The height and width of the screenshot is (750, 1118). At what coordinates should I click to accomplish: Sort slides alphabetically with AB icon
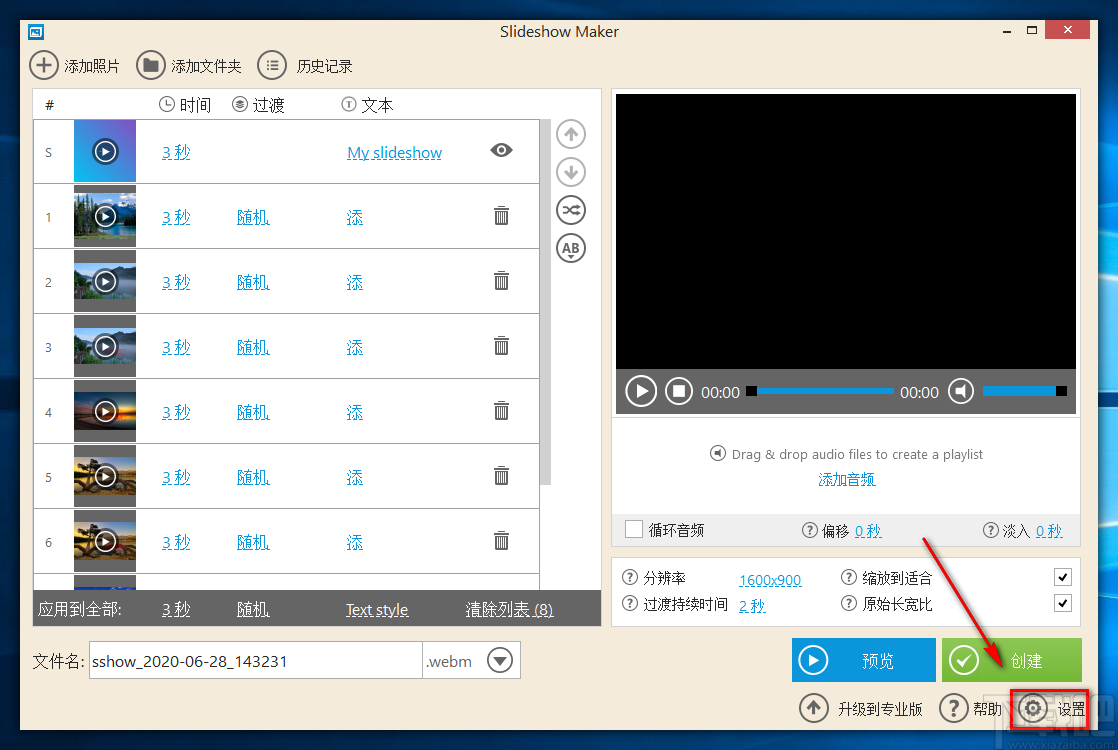571,248
